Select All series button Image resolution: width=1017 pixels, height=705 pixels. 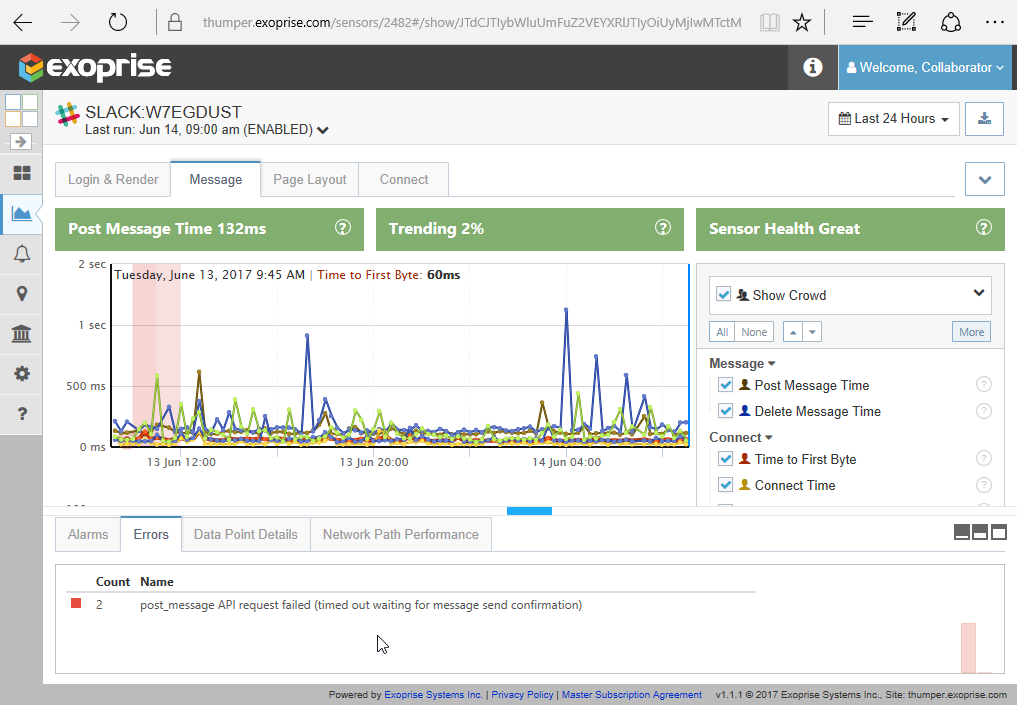coord(722,332)
